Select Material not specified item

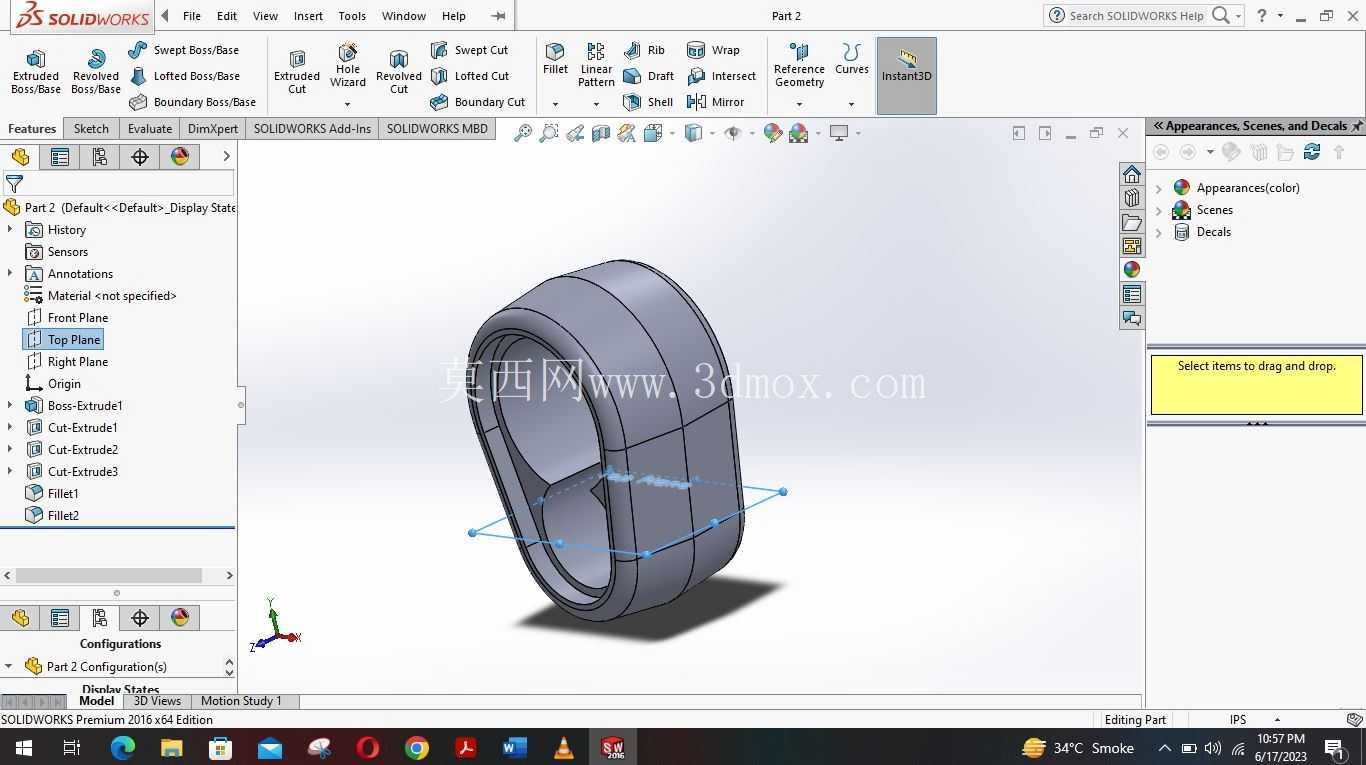pyautogui.click(x=100, y=296)
